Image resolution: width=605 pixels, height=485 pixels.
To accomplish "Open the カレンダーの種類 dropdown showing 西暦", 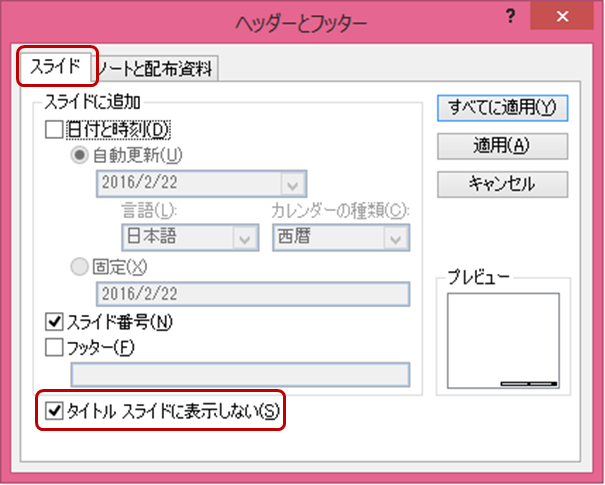I will 396,238.
